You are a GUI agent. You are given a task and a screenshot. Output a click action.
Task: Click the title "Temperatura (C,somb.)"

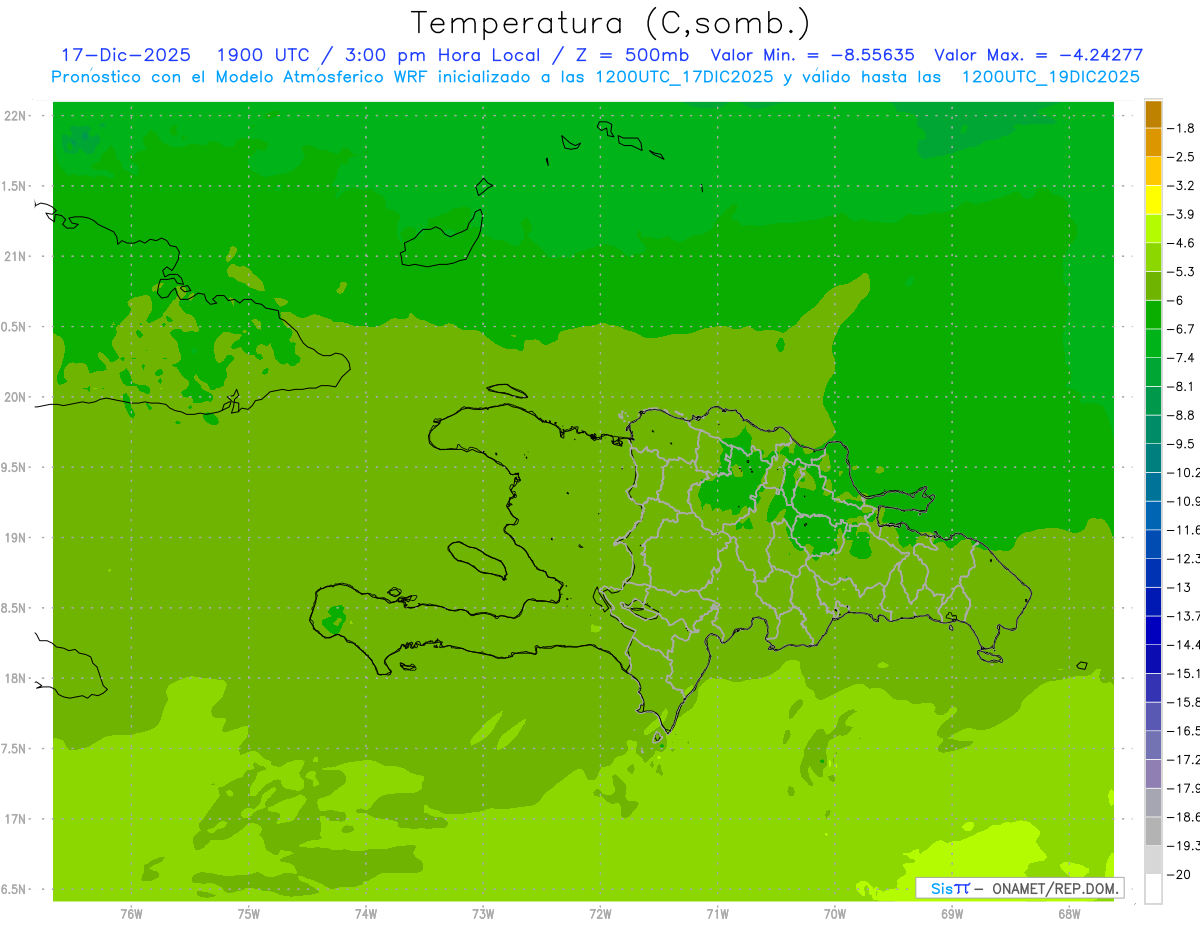(x=611, y=23)
